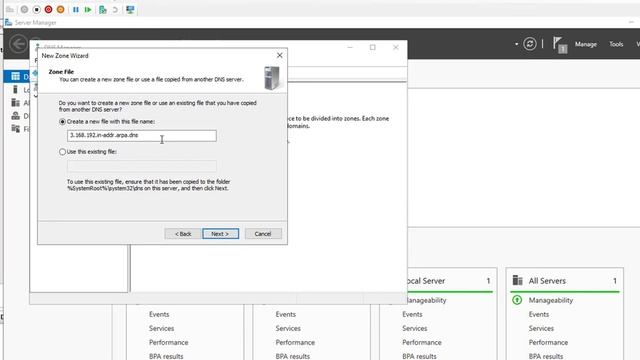
Task: Open the Tools menu
Action: tap(616, 44)
